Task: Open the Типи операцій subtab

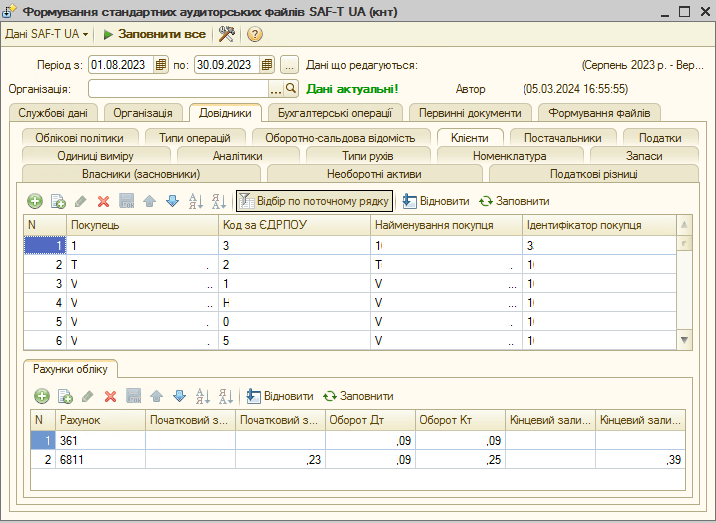Action: tap(195, 138)
